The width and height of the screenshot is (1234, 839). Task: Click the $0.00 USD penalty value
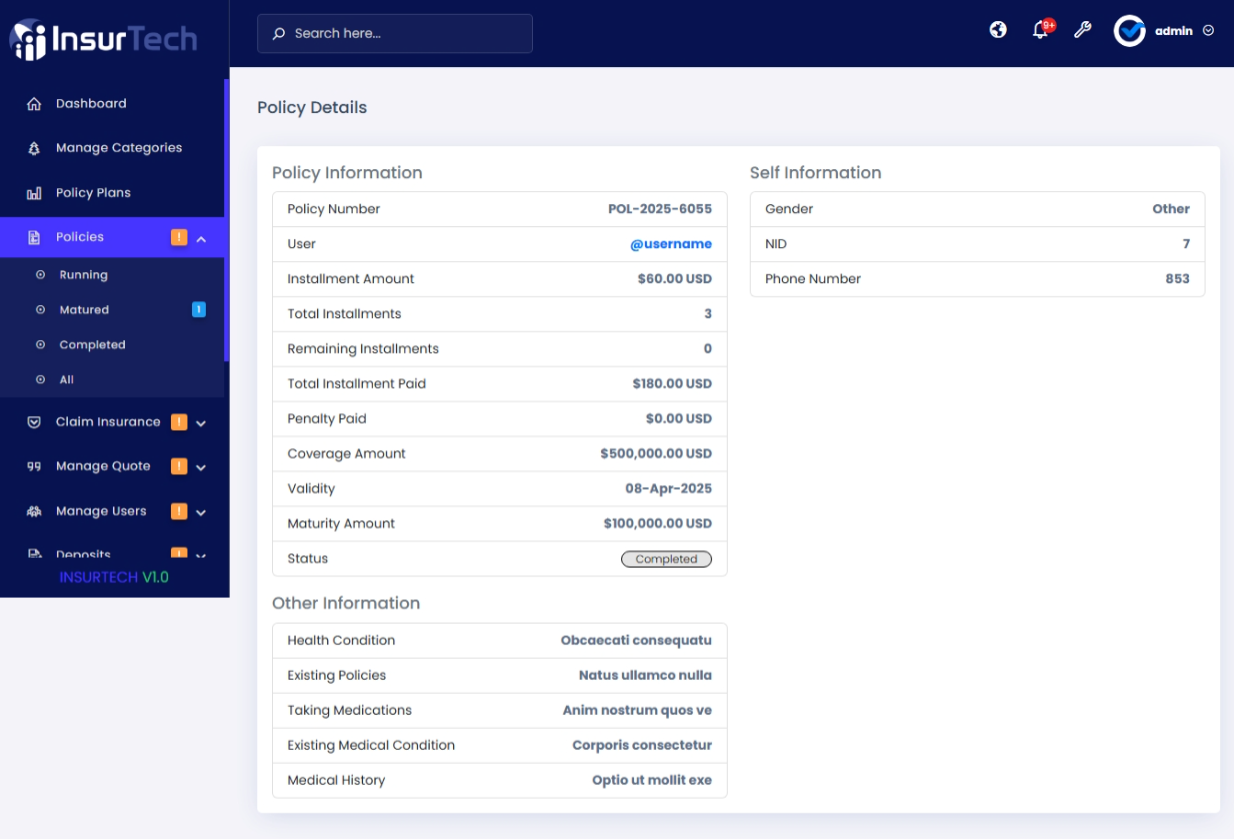[x=679, y=419]
